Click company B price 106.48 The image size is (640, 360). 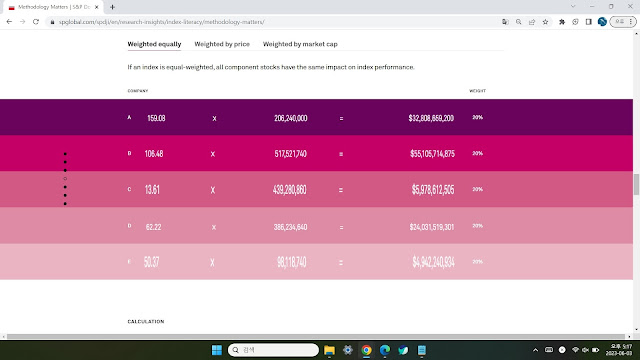(154, 154)
